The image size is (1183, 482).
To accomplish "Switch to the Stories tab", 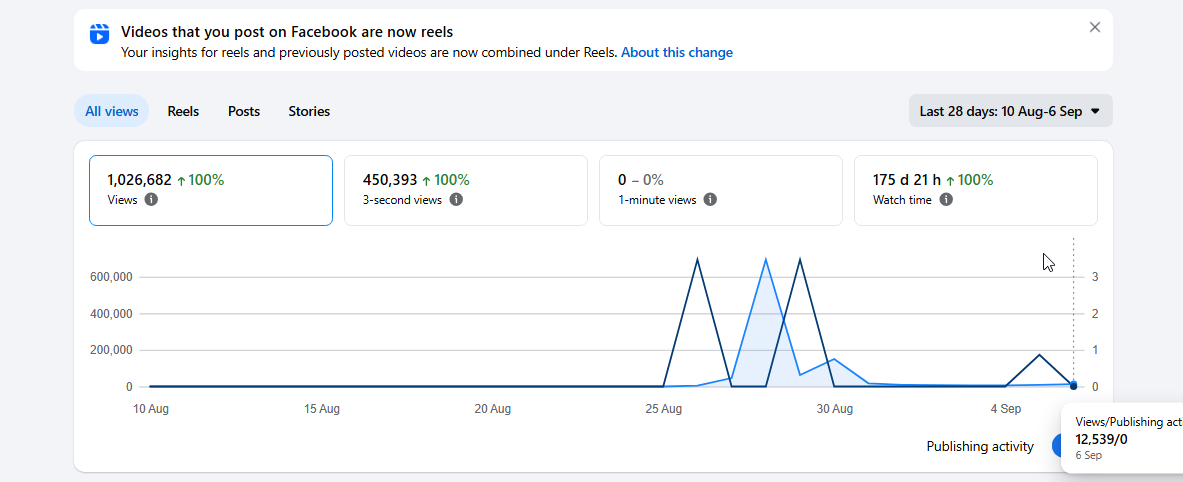I will pos(309,111).
